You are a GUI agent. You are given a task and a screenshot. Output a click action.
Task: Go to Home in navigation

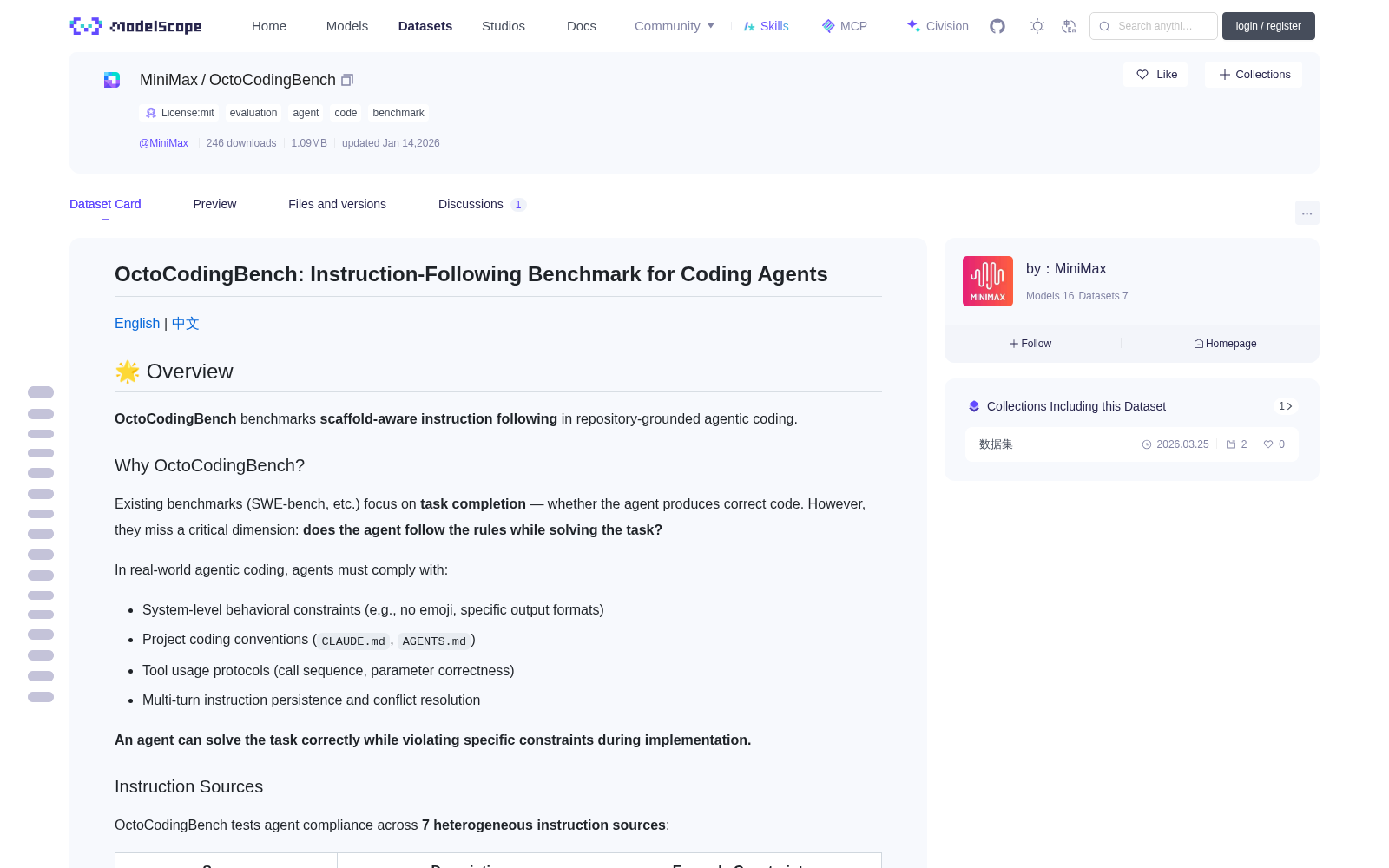point(269,26)
